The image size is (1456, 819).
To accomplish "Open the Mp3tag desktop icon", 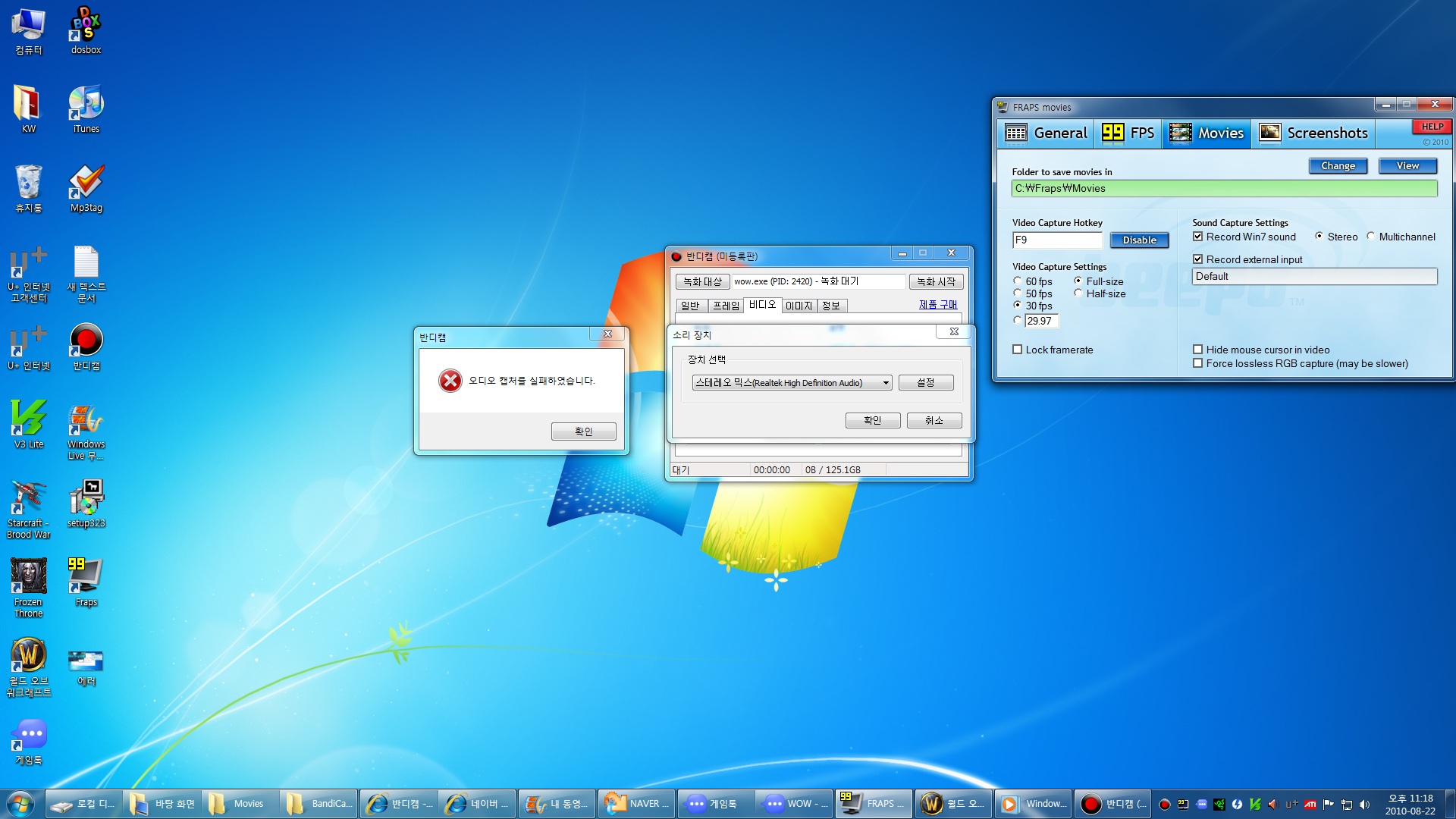I will [x=86, y=188].
